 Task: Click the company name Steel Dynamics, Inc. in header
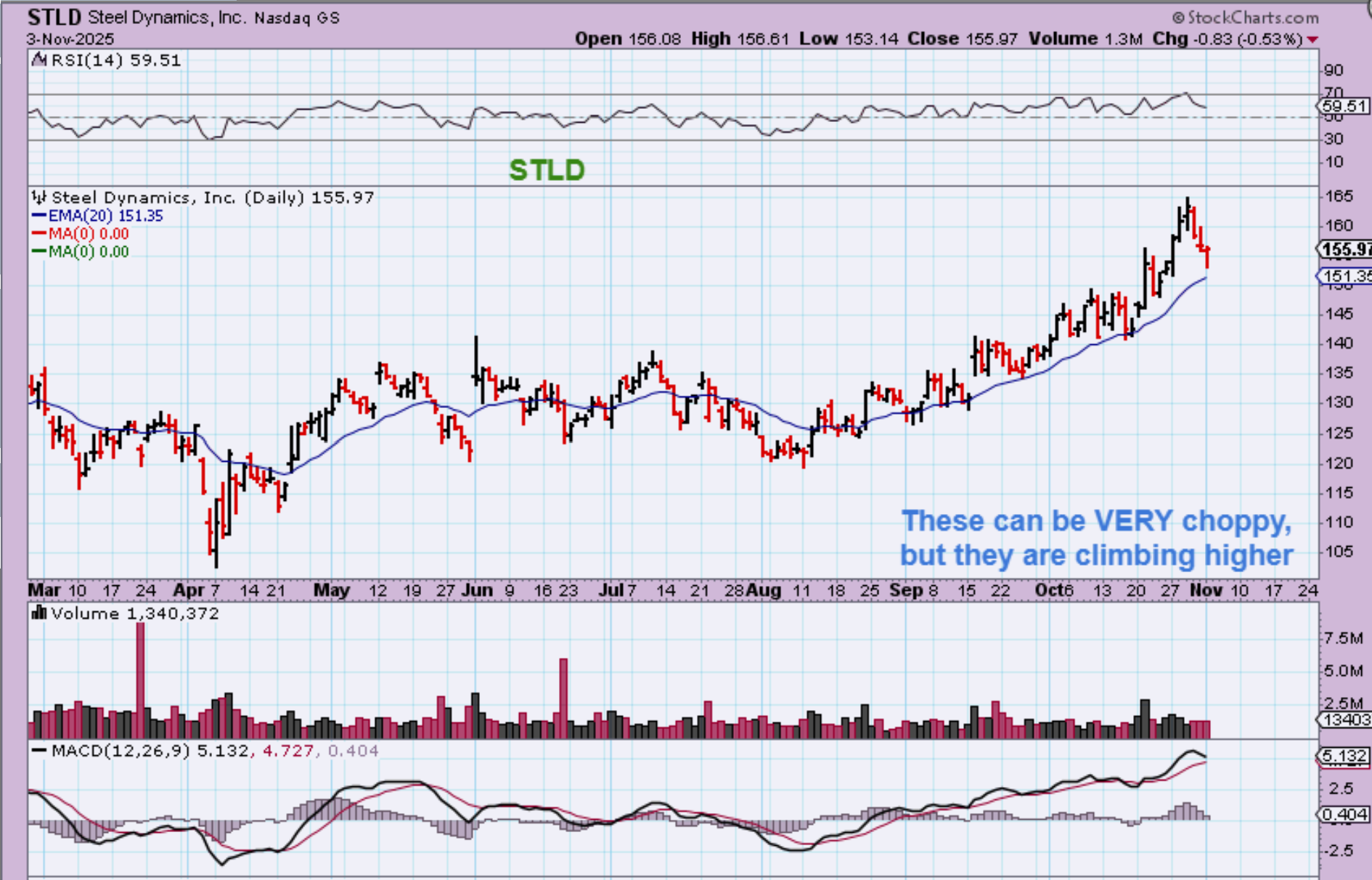coord(168,17)
